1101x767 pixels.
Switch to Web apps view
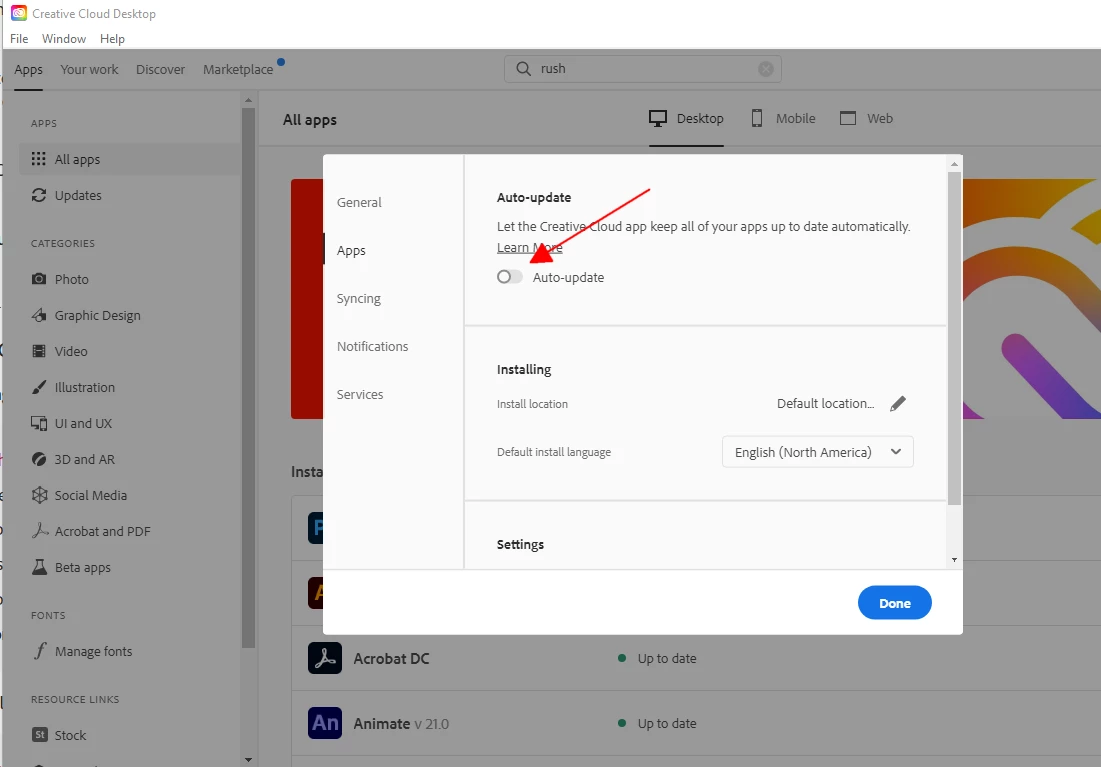866,119
